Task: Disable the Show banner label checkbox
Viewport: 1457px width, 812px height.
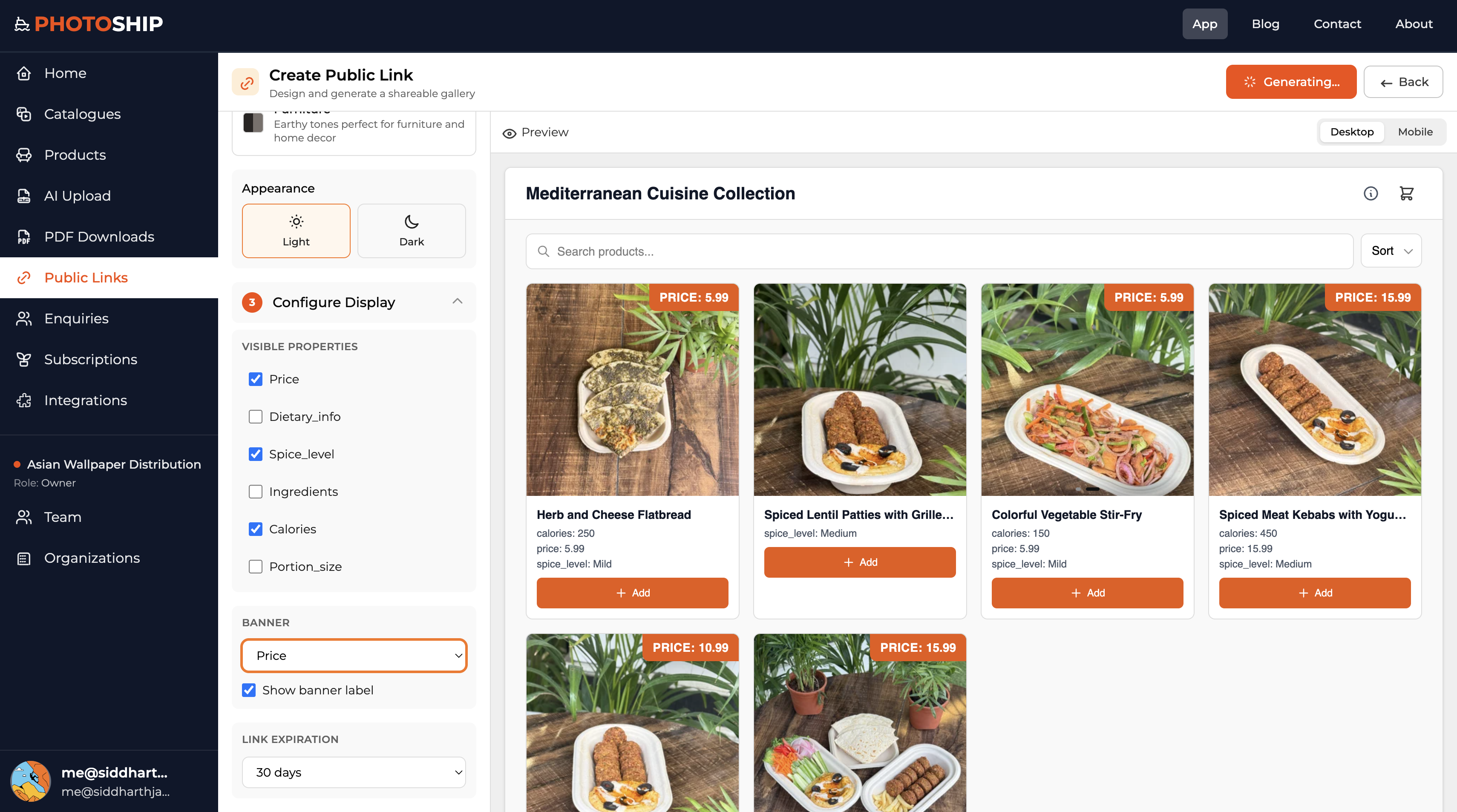Action: coord(249,690)
